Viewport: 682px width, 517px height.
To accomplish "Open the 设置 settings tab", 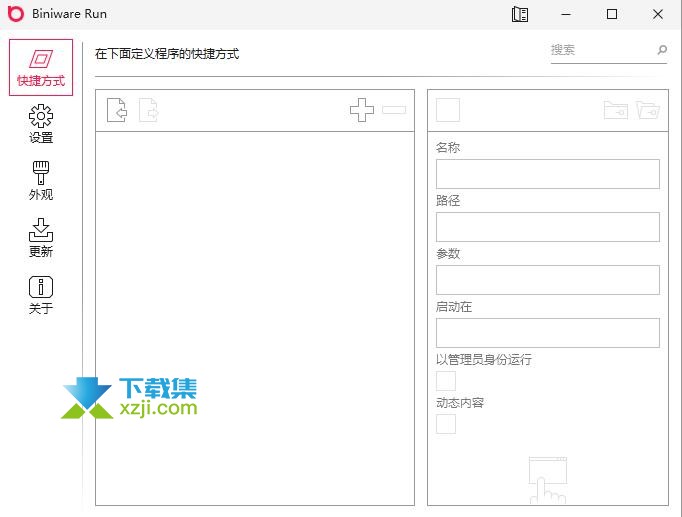I will tap(41, 124).
